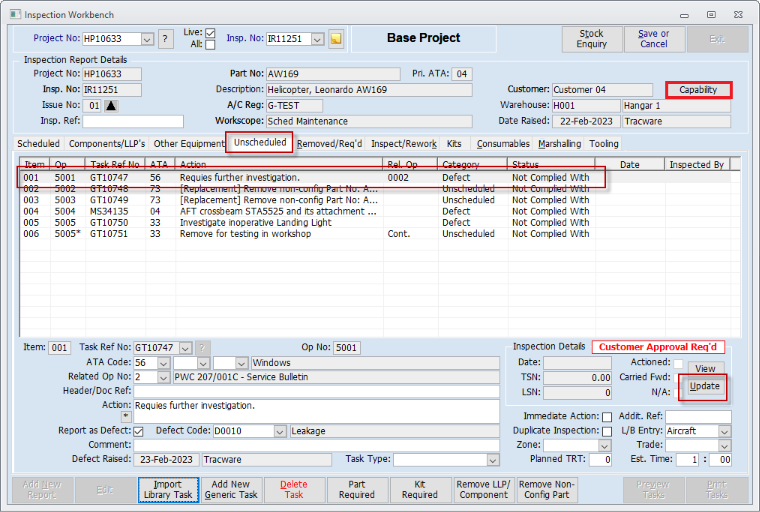Click Add New Generic Task button
The image size is (760, 512).
tap(231, 490)
